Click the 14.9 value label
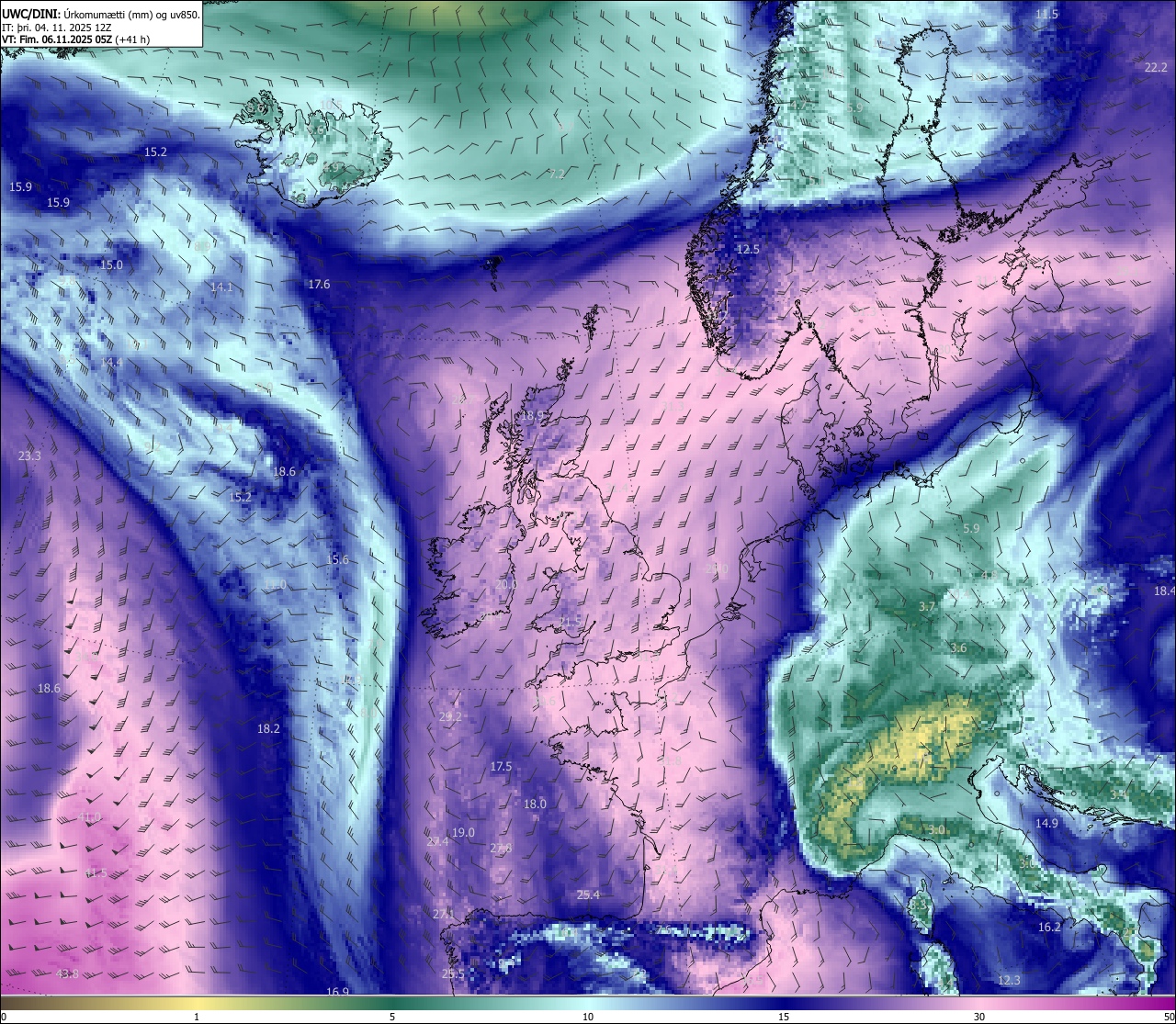 (1046, 823)
